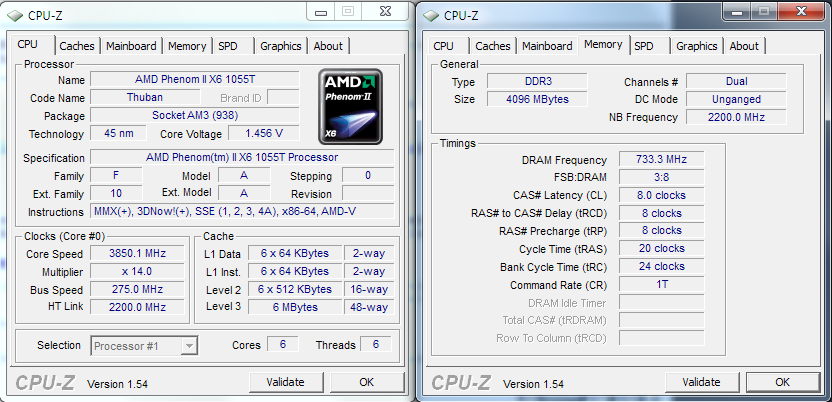
Task: Click Level 2 cache value 6 x 512 KBytes
Action: (294, 289)
